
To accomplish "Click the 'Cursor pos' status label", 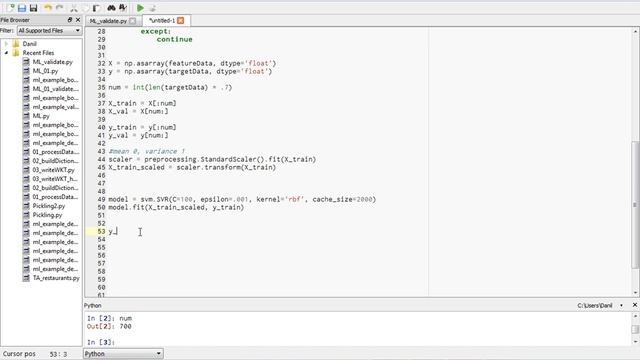I will (19, 354).
